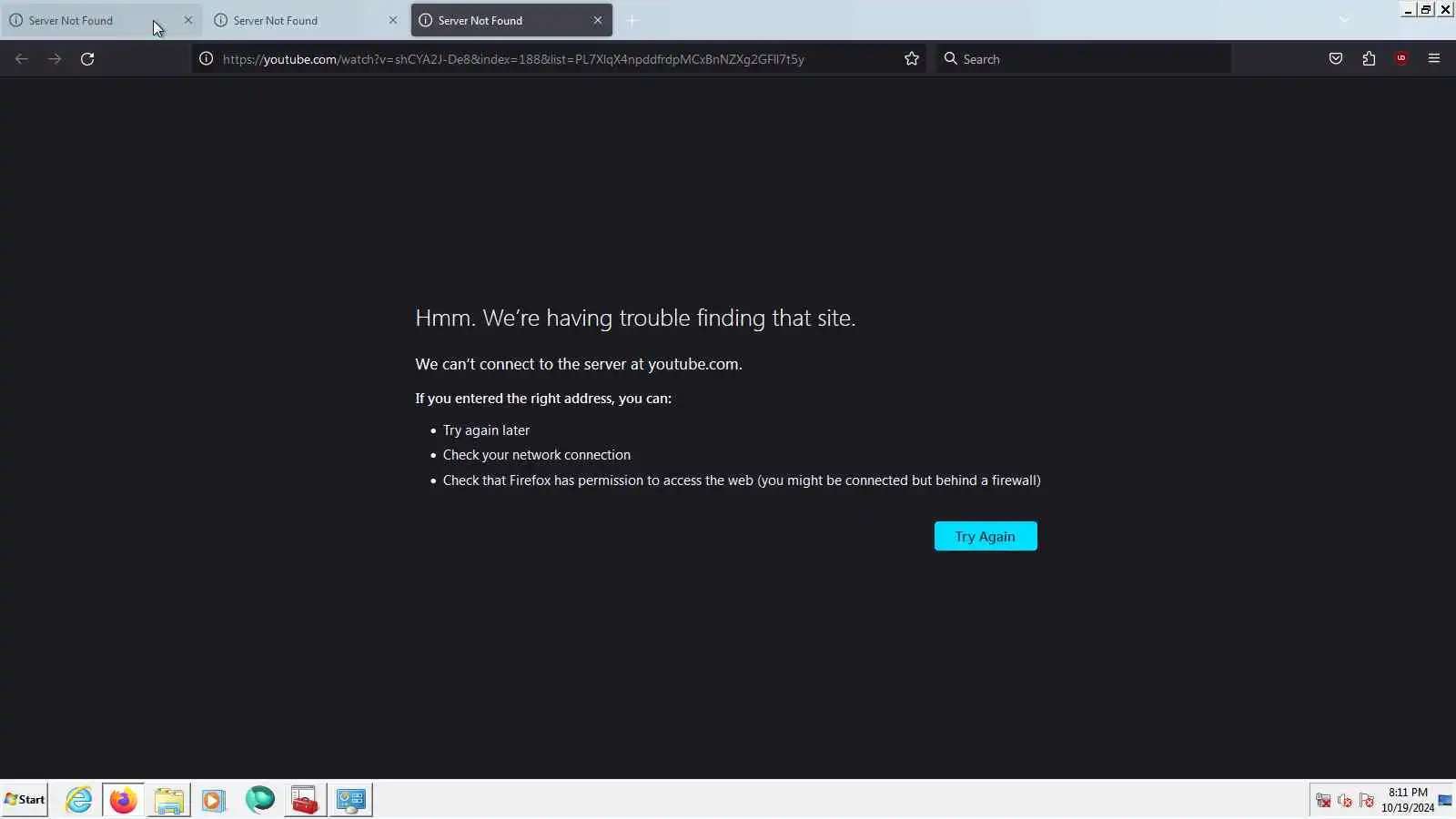Reload the page with the refresh icon
The width and height of the screenshot is (1456, 819).
[87, 59]
